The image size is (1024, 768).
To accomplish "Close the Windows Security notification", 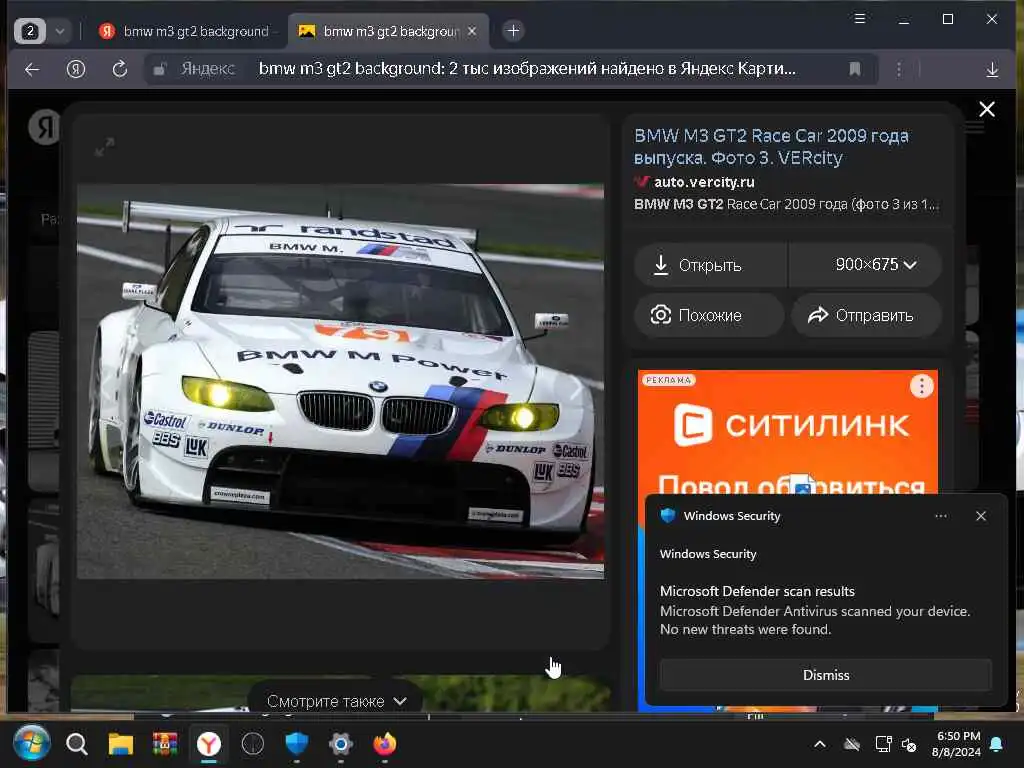I will pyautogui.click(x=981, y=516).
